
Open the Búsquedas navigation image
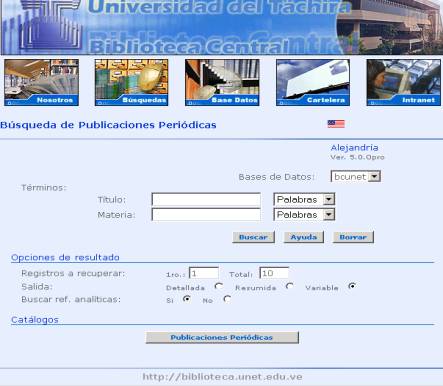tap(131, 83)
